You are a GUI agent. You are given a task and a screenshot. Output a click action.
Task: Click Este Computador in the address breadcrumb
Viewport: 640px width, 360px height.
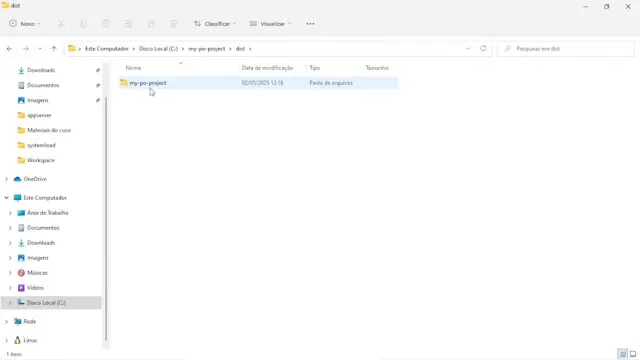(107, 49)
